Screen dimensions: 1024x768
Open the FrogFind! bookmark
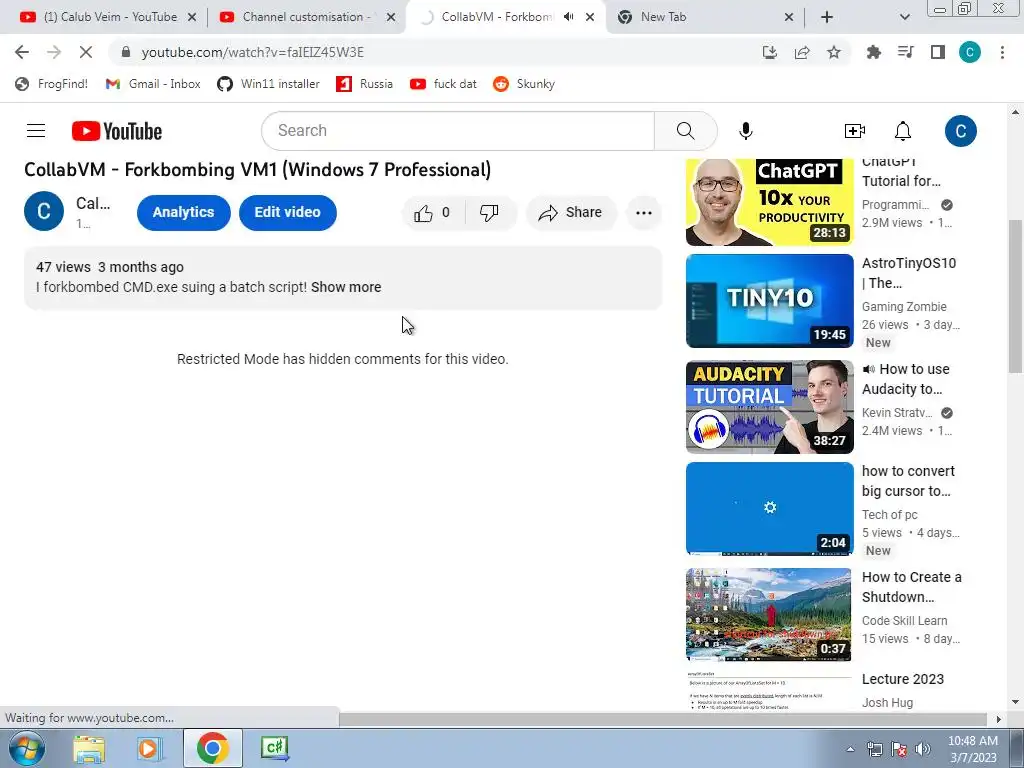tap(51, 84)
